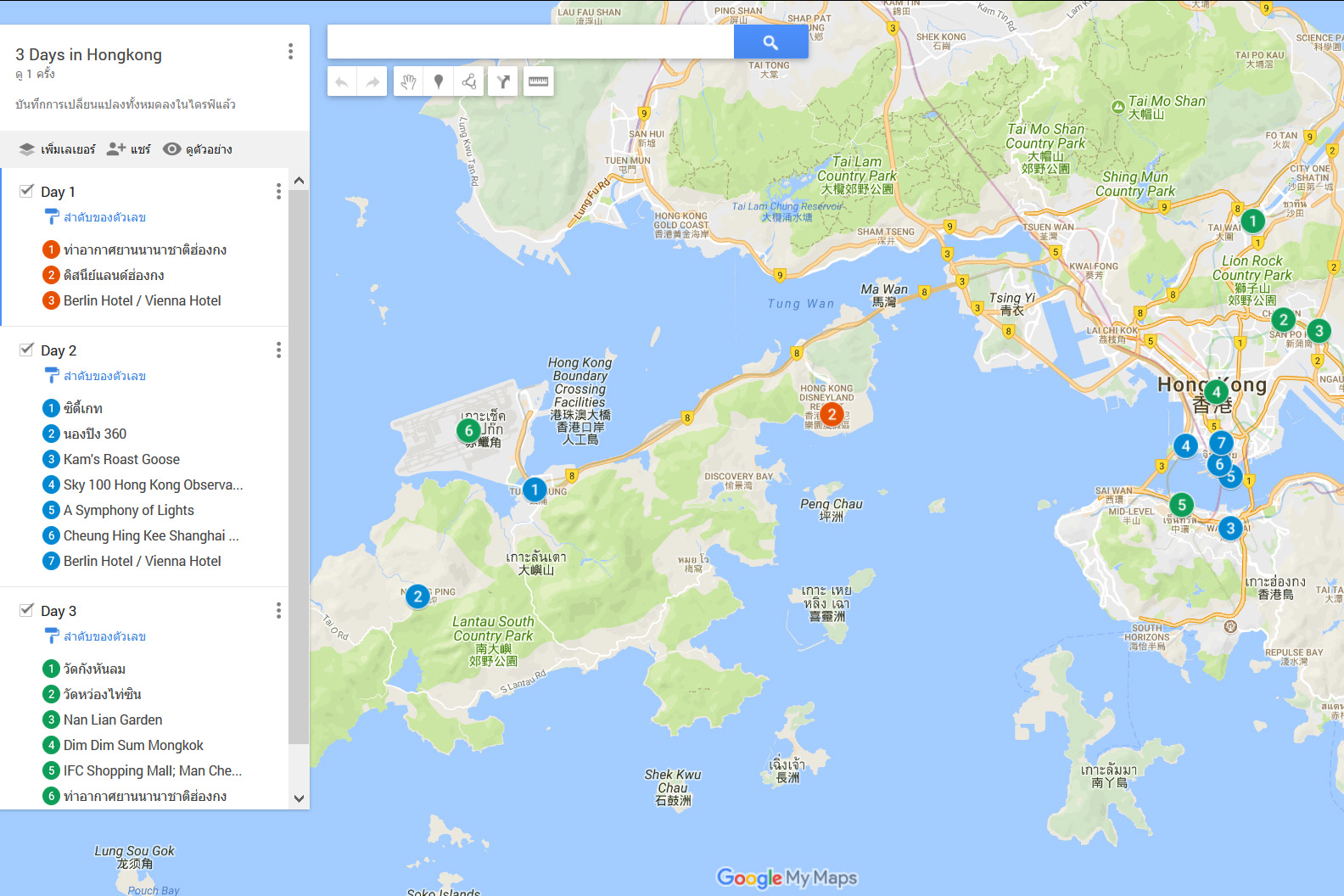Uncheck the Day 3 layer checkbox
This screenshot has height=896, width=1344.
coord(27,610)
